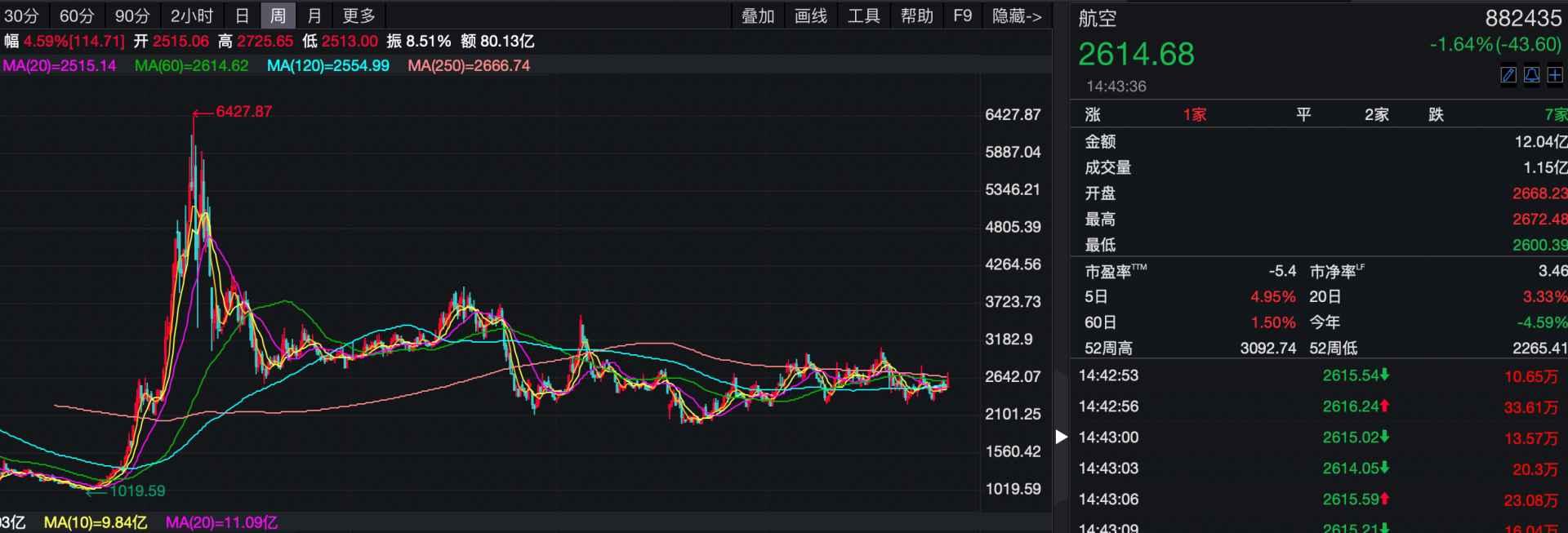Open the 画线 drawing tools menu
This screenshot has height=533, width=1568.
tap(810, 16)
